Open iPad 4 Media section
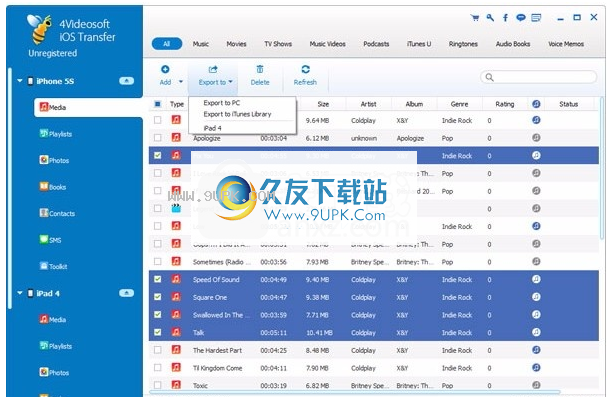 pyautogui.click(x=53, y=319)
